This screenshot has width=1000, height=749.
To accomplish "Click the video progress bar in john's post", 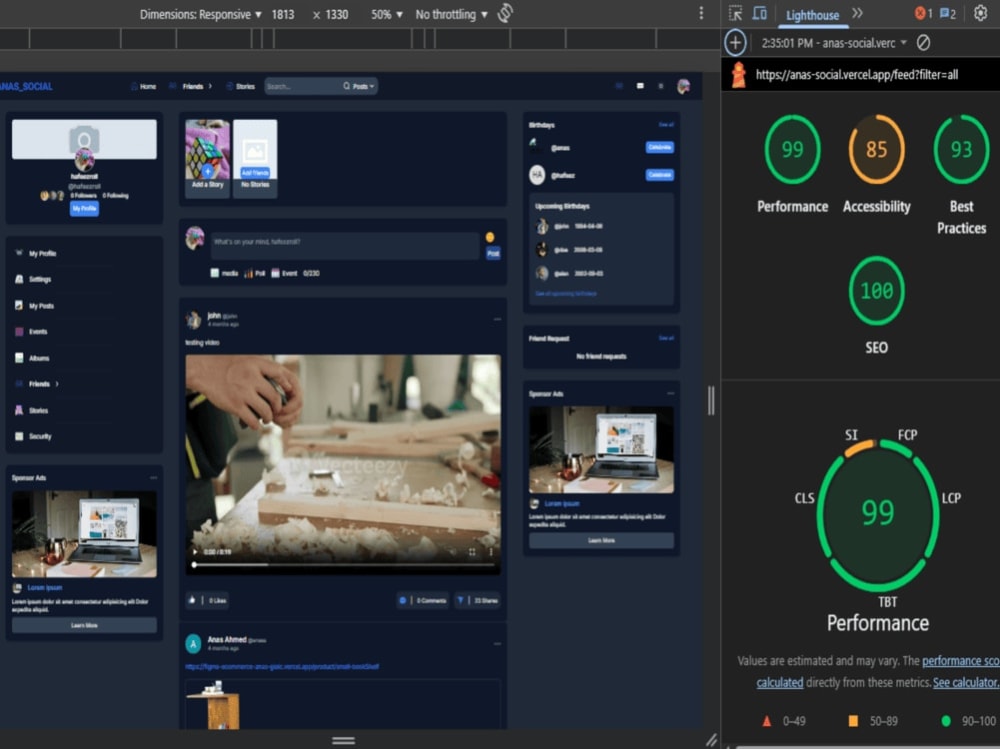I will [x=343, y=565].
